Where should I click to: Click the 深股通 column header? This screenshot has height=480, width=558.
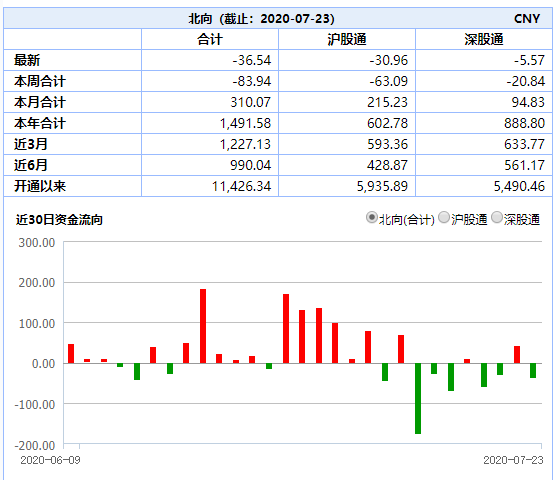[484, 39]
